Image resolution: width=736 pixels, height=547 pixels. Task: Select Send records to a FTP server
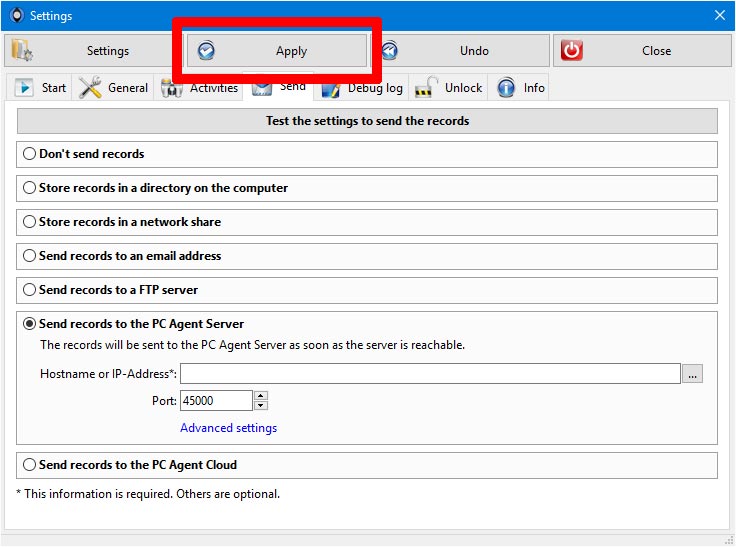point(30,290)
